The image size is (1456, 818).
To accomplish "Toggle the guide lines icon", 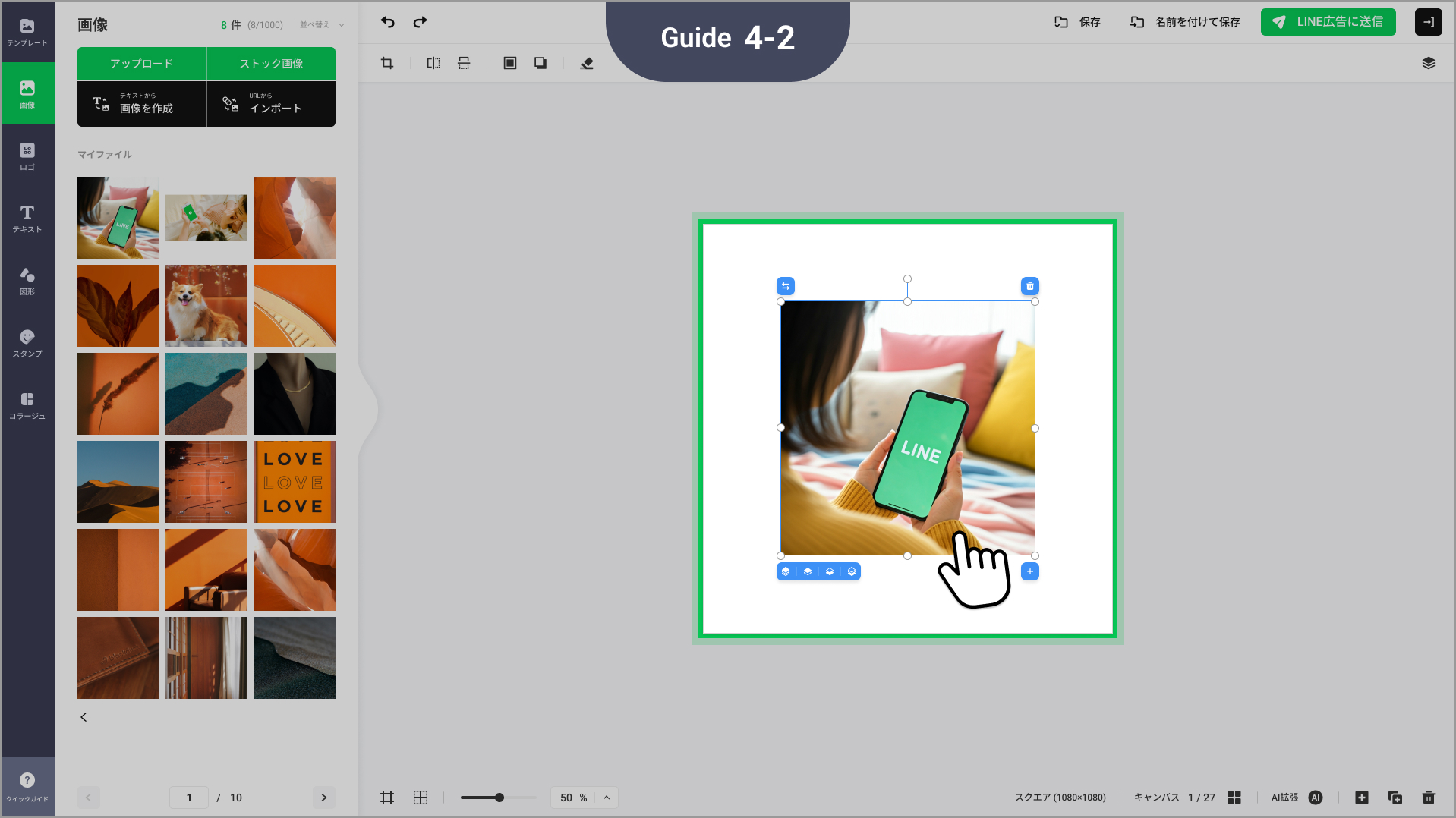I will coord(421,798).
